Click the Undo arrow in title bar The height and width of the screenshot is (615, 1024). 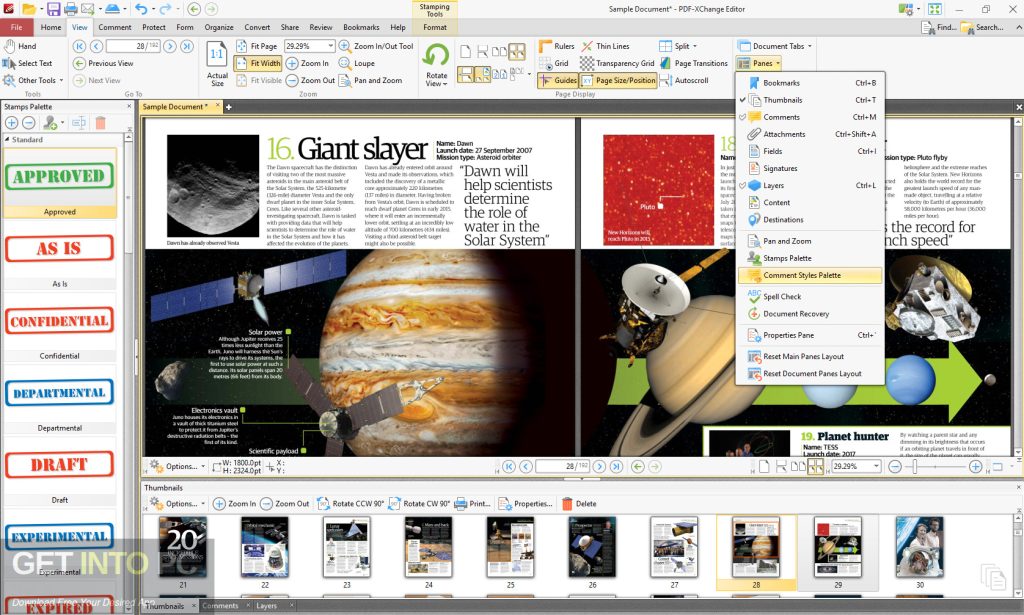[x=140, y=9]
